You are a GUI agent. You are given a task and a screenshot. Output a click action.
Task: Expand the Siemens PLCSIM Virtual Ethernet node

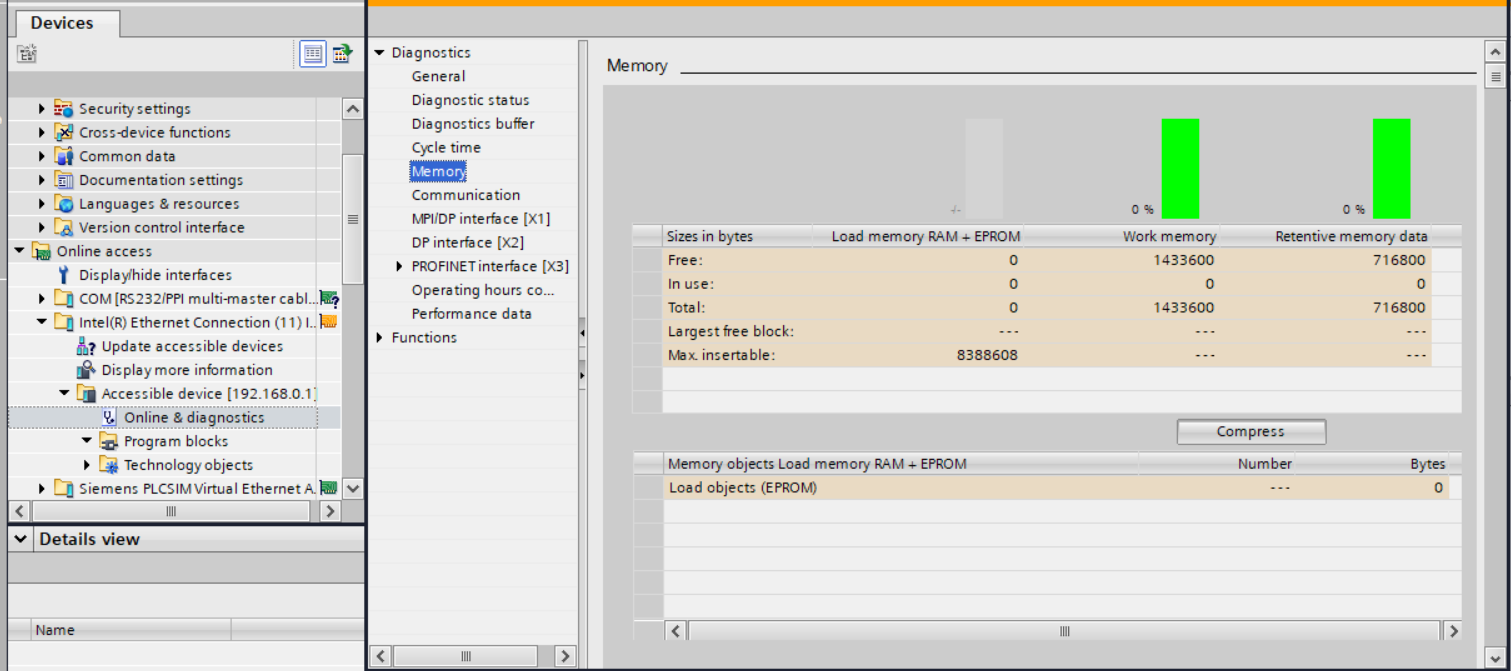42,489
